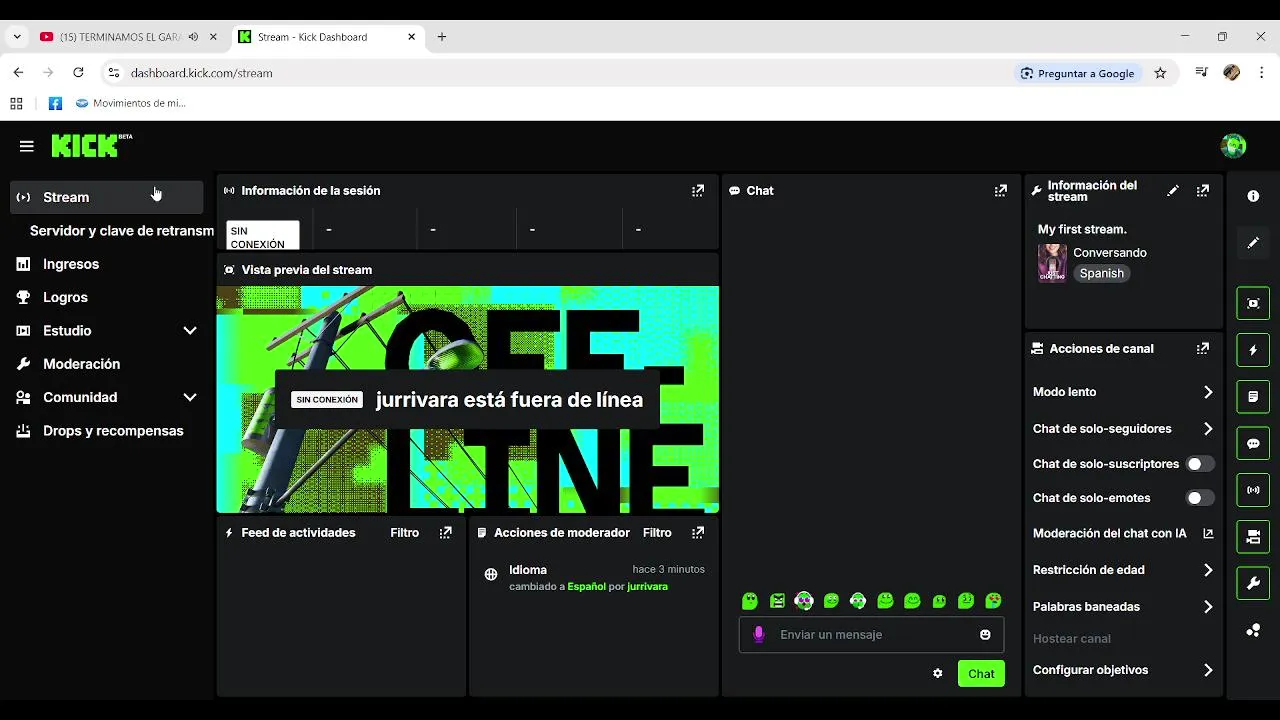1280x720 pixels.
Task: Click the Spanish language tag
Action: coord(1101,273)
